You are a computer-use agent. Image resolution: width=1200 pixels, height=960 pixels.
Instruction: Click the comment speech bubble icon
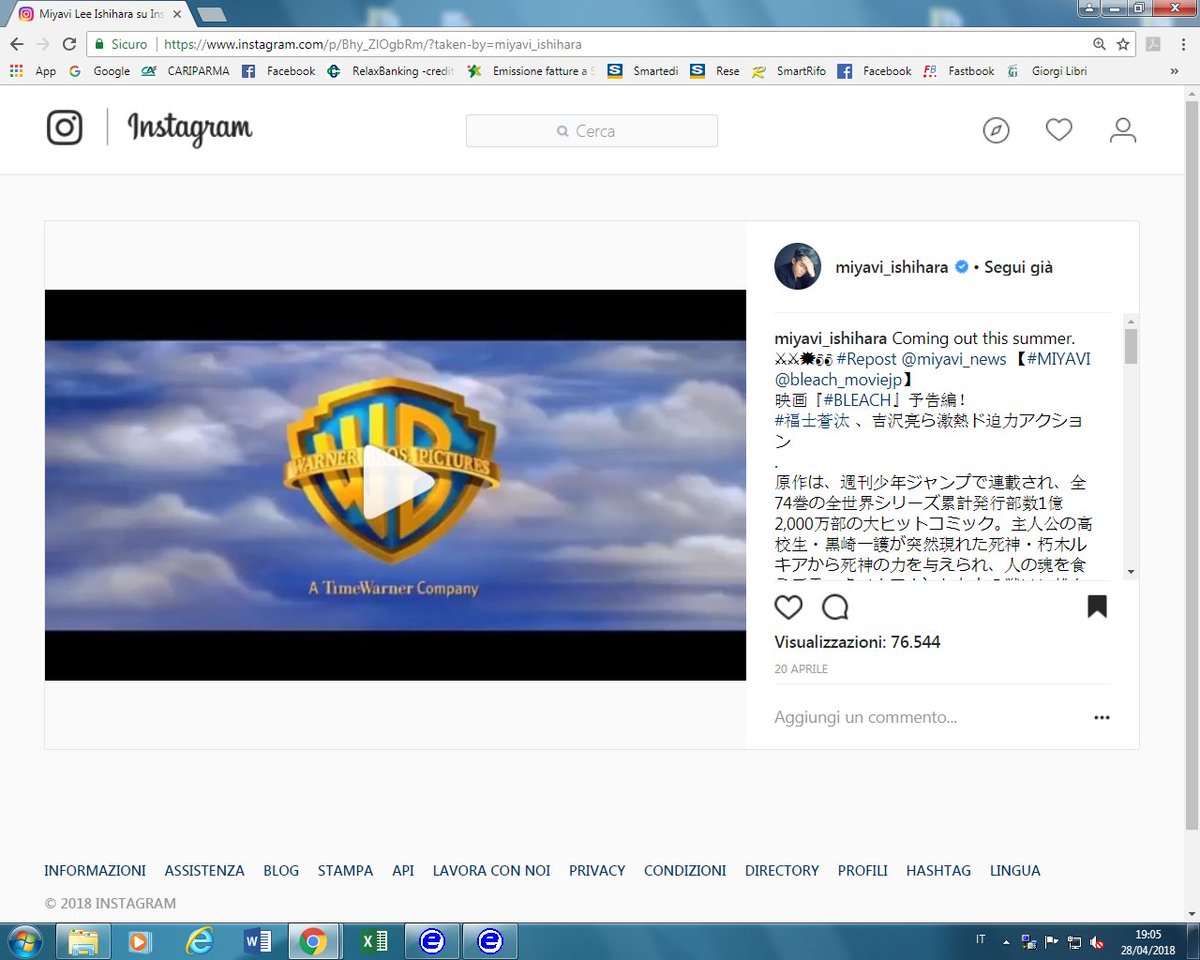835,606
